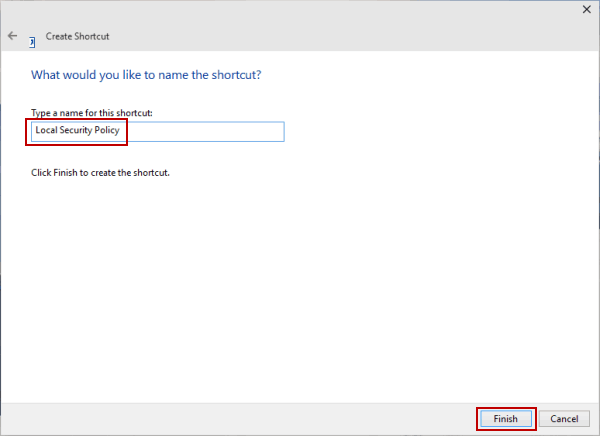Viewport: 600px width, 436px height.
Task: Click the word 'Security' in the name field
Action: (x=79, y=132)
